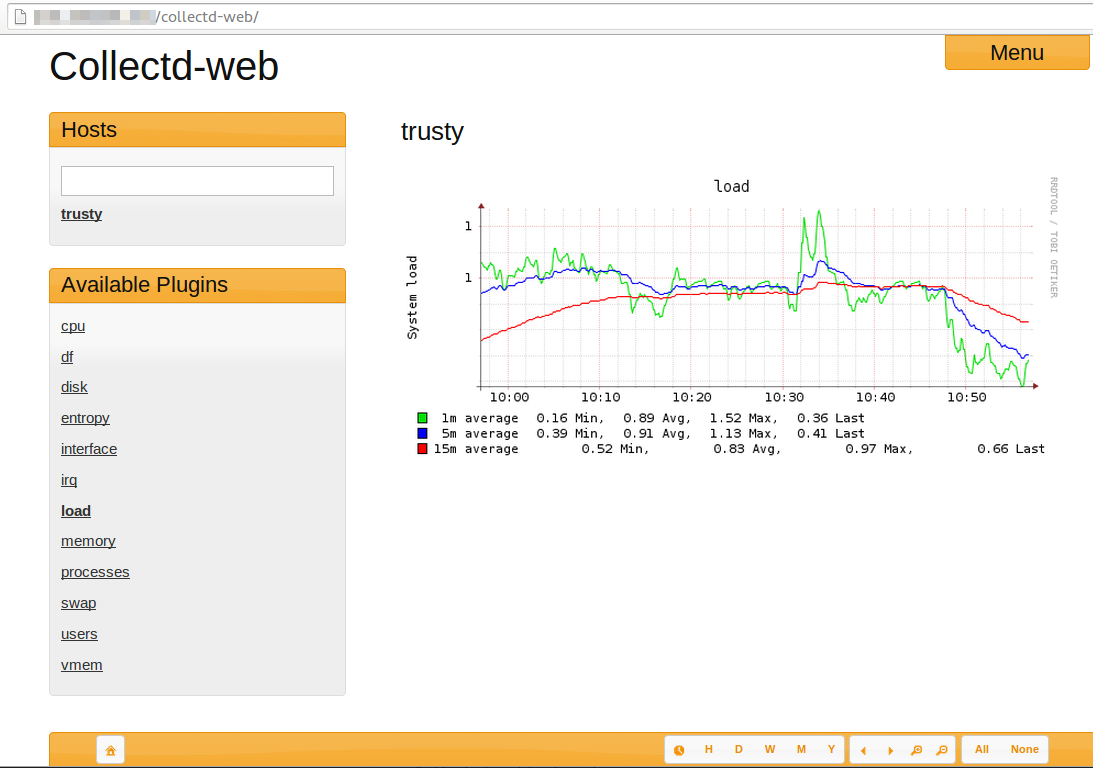Open the processes plugin
This screenshot has width=1093, height=768.
coord(95,572)
